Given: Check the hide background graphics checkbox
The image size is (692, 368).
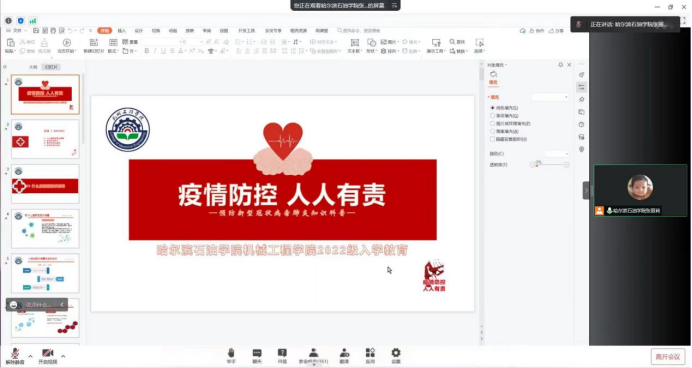Looking at the screenshot, I should coord(493,139).
